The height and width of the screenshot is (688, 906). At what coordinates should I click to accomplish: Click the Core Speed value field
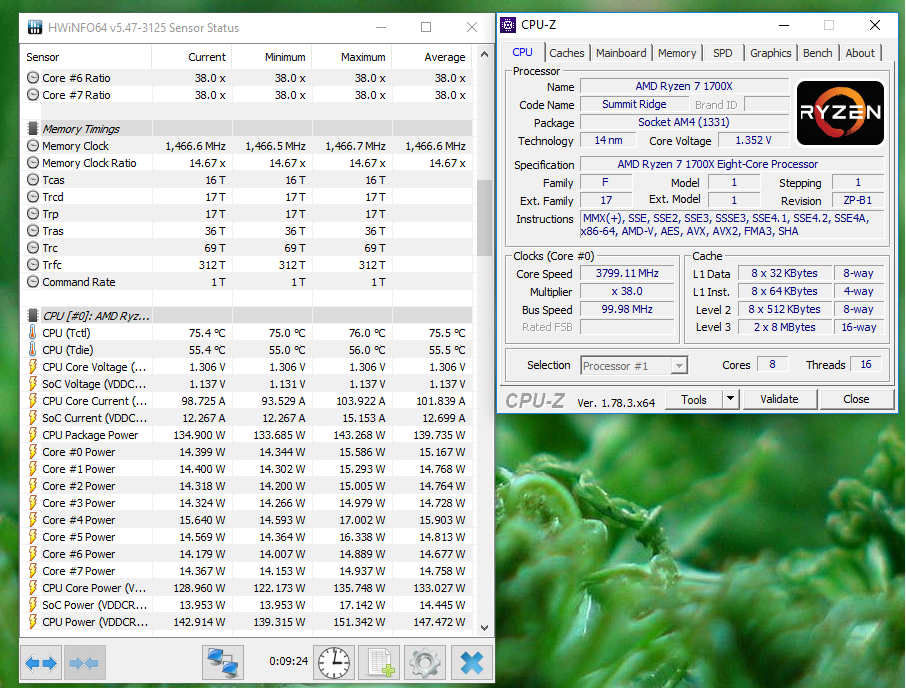tap(627, 273)
